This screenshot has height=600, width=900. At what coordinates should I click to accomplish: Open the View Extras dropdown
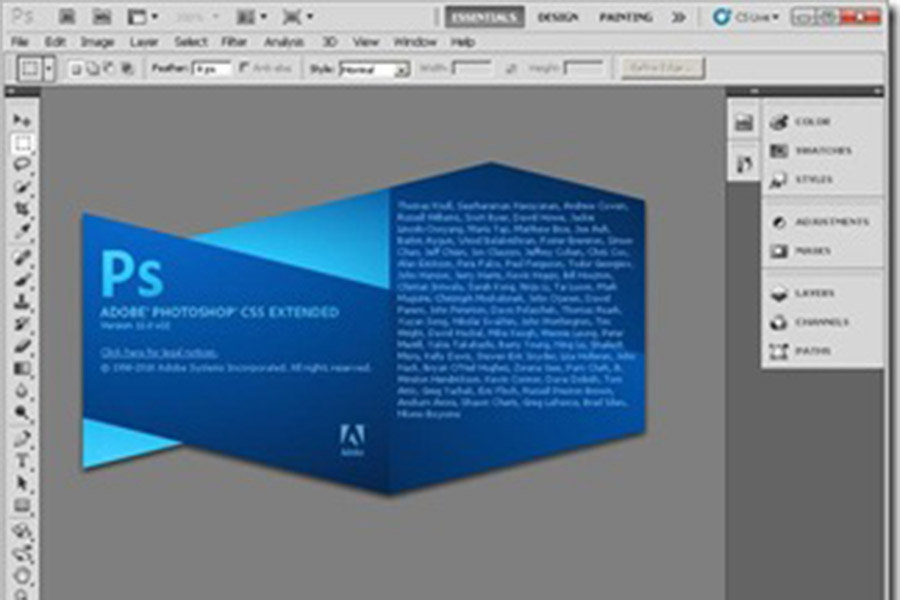tap(142, 17)
